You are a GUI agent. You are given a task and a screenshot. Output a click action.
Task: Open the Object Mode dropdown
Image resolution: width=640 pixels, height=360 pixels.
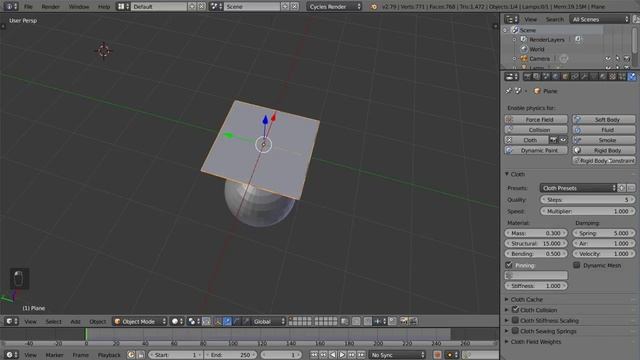[140, 322]
